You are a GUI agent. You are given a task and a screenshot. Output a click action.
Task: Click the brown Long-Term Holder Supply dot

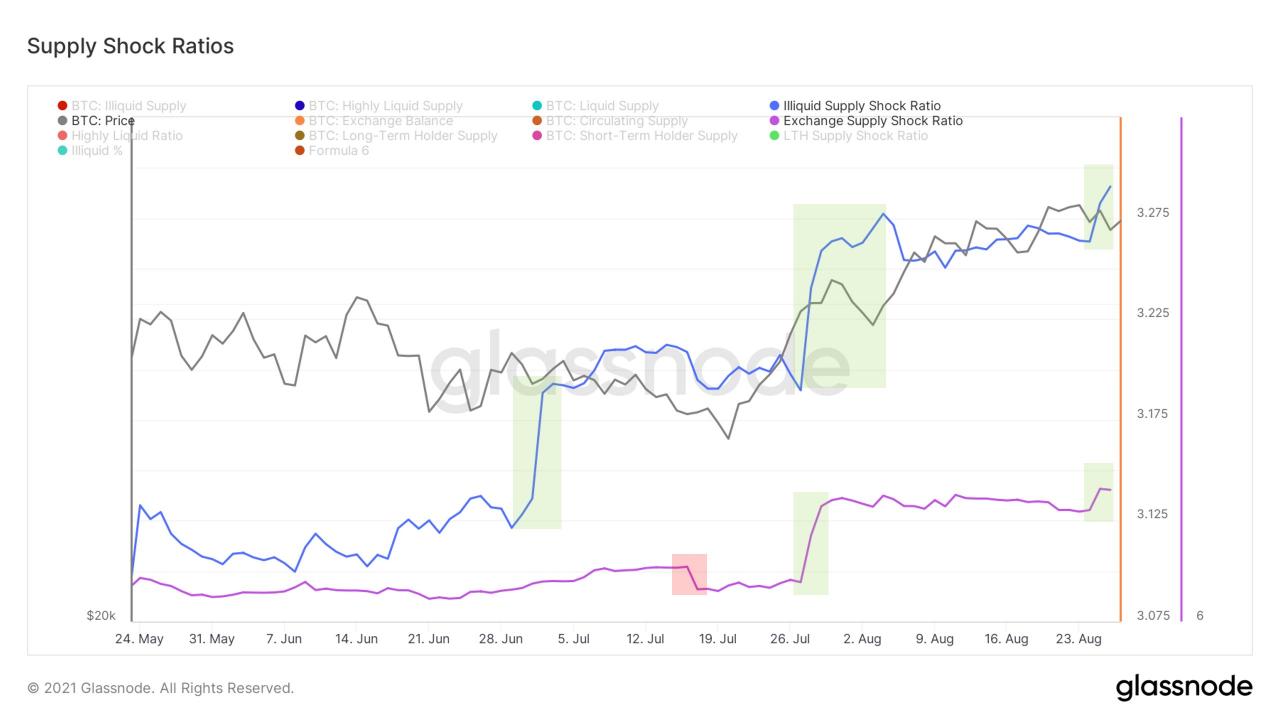300,136
